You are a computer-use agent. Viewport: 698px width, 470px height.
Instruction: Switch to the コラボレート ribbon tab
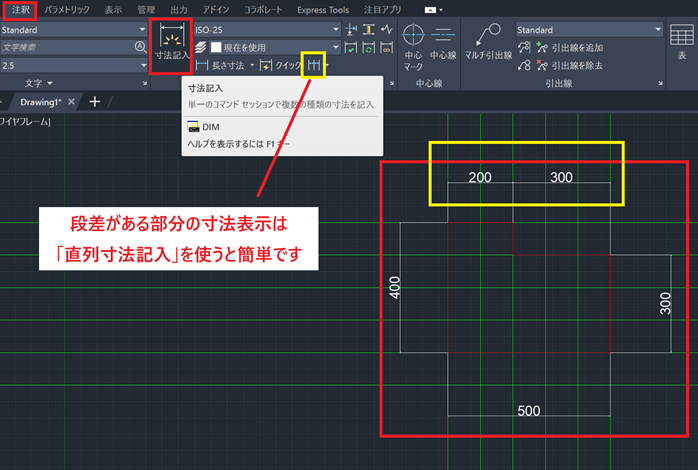pyautogui.click(x=263, y=10)
